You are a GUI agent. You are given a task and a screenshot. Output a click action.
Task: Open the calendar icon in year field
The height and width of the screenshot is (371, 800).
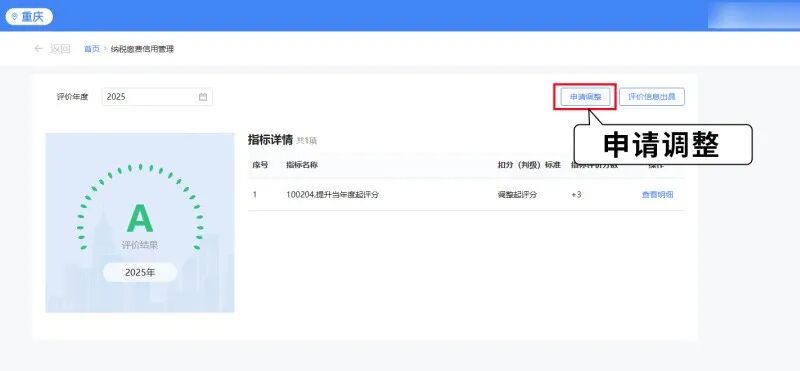click(203, 96)
